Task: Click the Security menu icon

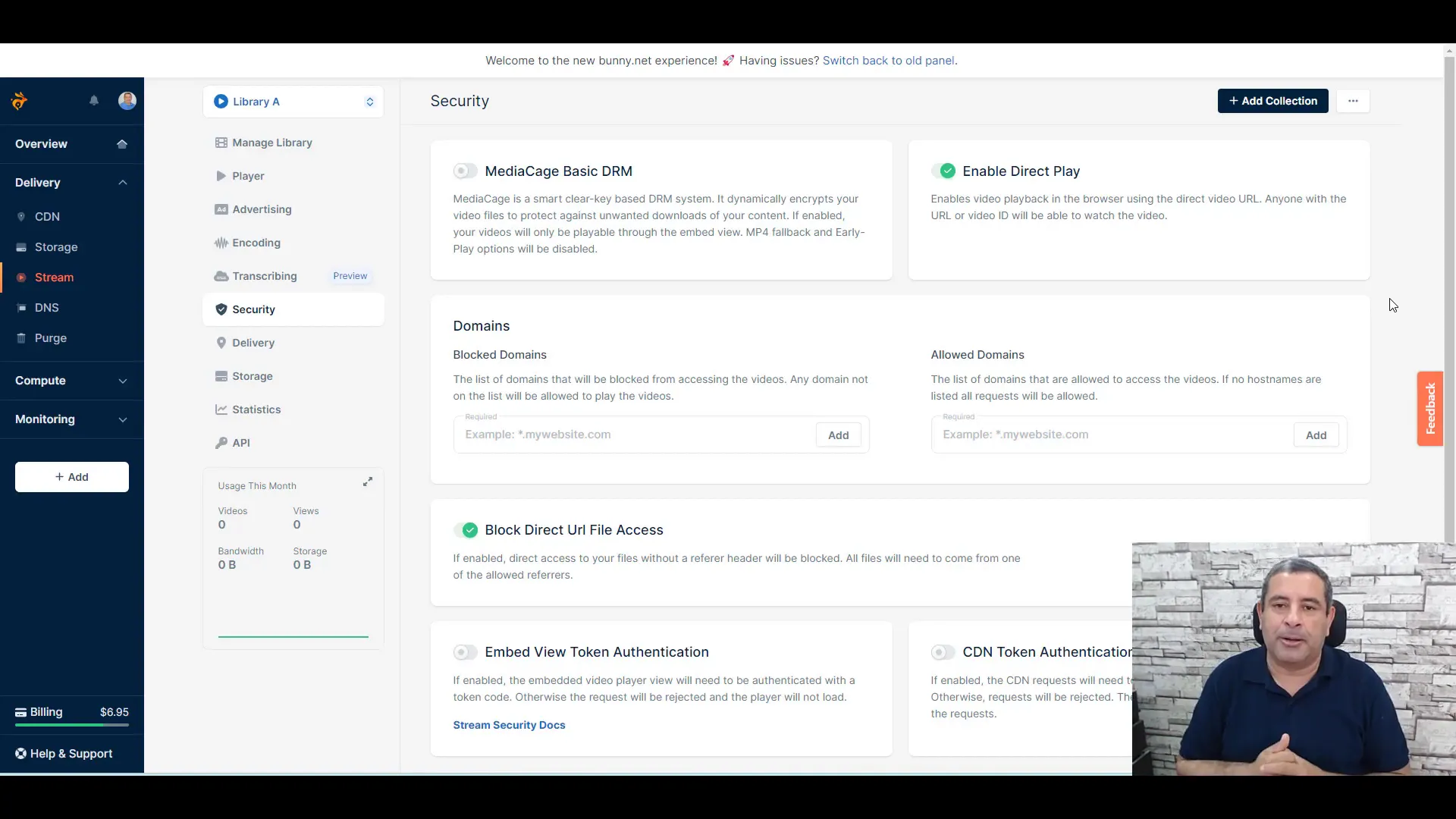Action: point(221,309)
